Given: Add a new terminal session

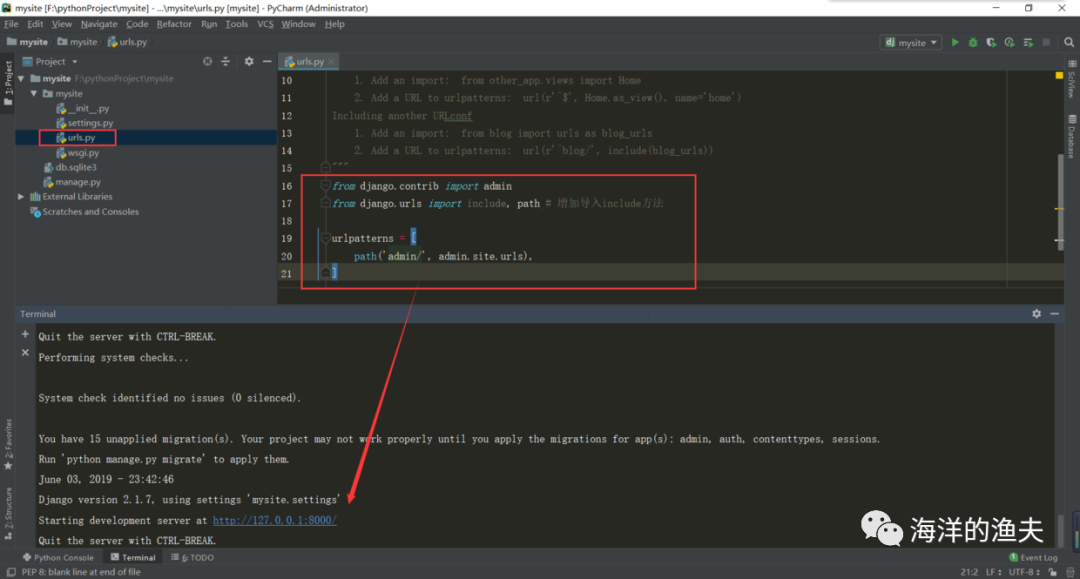Looking at the screenshot, I should [x=25, y=334].
